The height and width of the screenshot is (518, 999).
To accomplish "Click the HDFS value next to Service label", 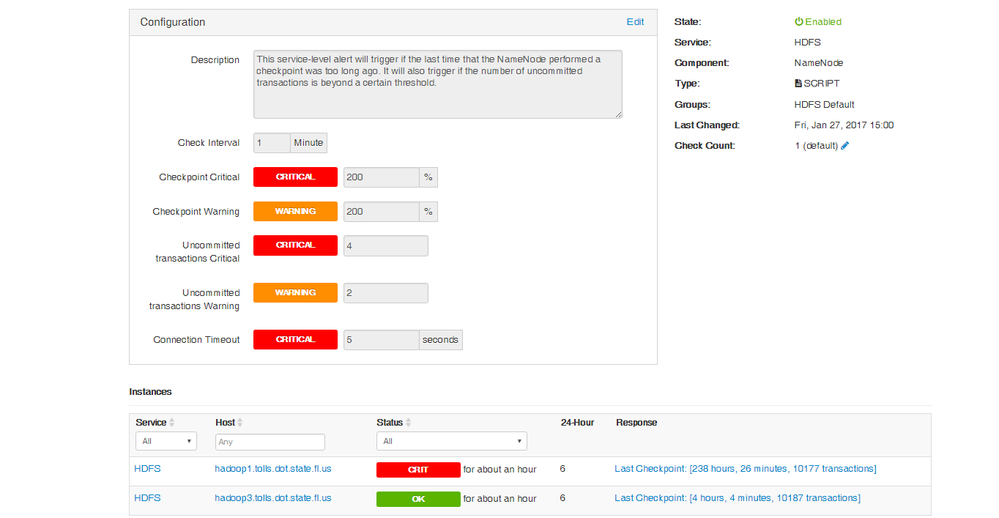I will pyautogui.click(x=807, y=42).
